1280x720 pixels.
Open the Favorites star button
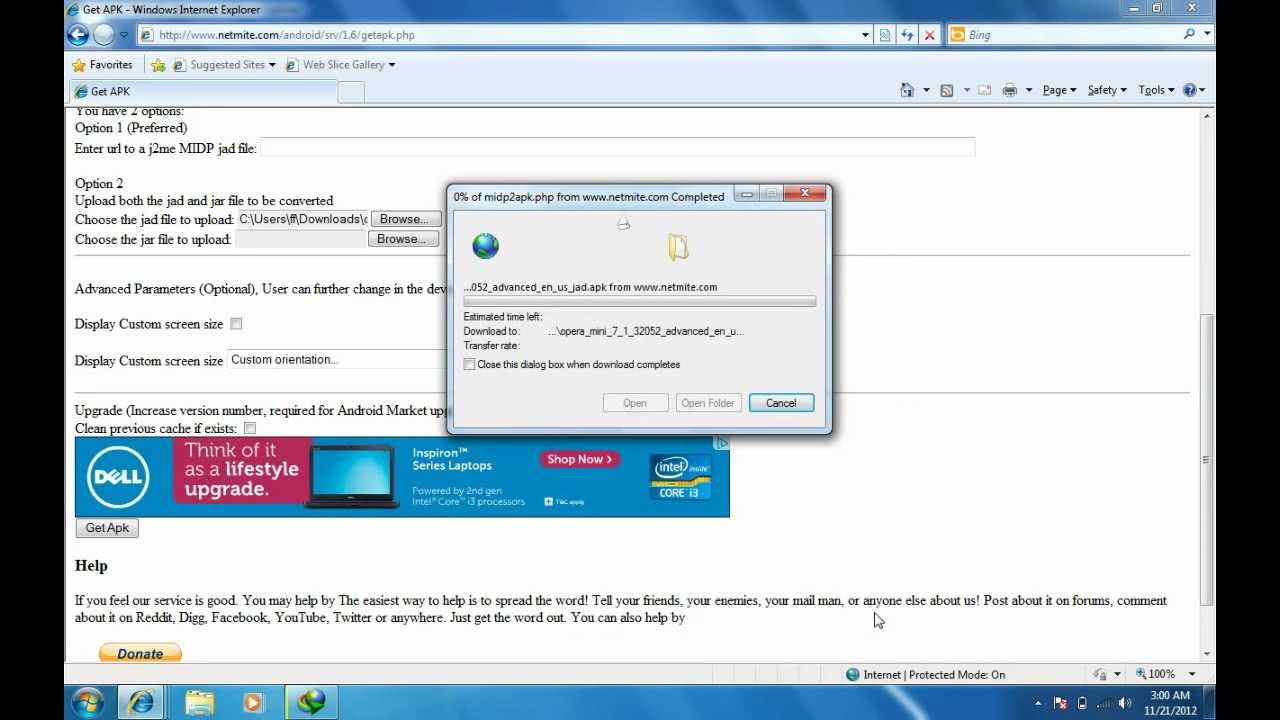[x=102, y=65]
